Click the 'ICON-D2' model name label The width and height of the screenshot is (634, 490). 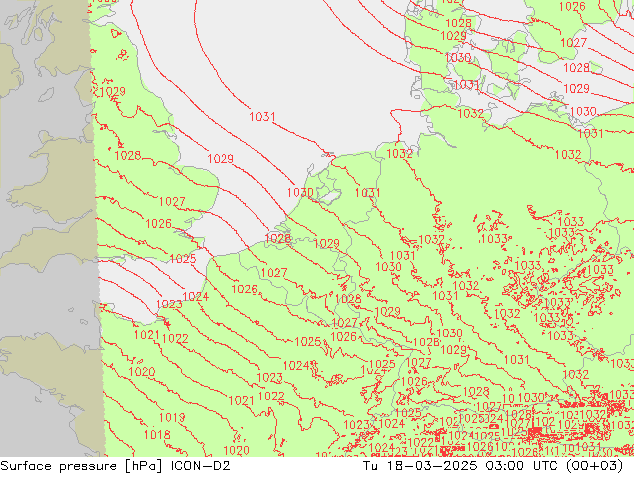click(201, 466)
